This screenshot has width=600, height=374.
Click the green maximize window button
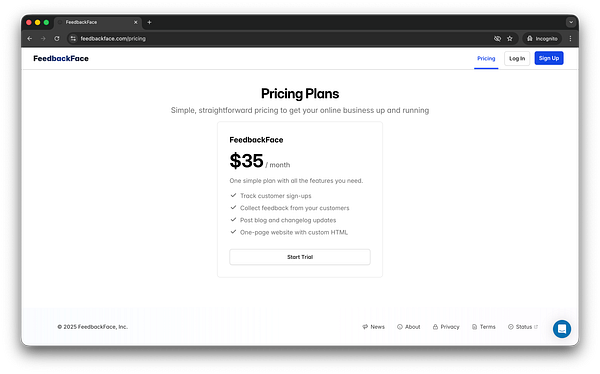tap(46, 22)
